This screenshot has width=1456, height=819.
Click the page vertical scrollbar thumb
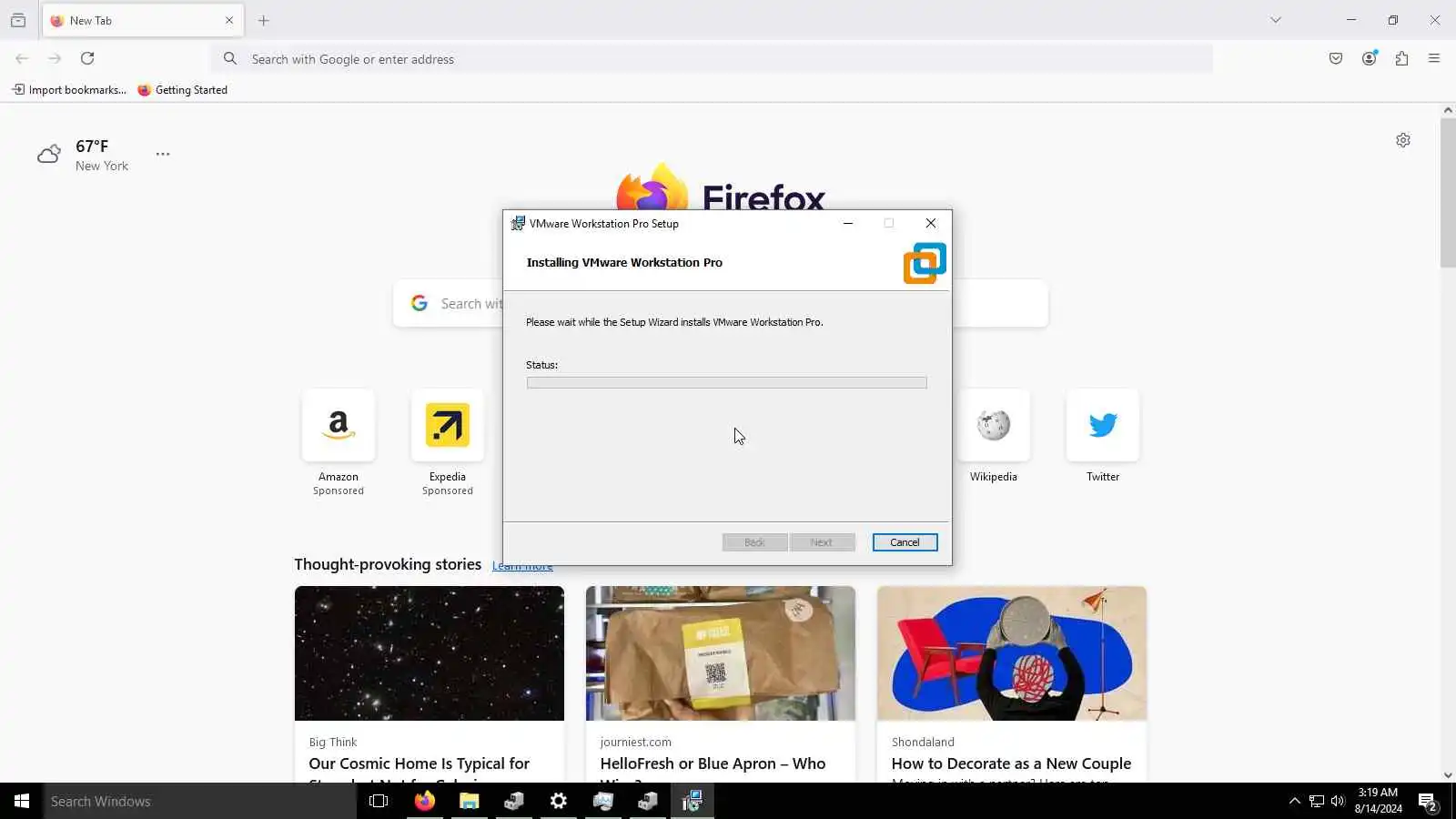[1448, 193]
